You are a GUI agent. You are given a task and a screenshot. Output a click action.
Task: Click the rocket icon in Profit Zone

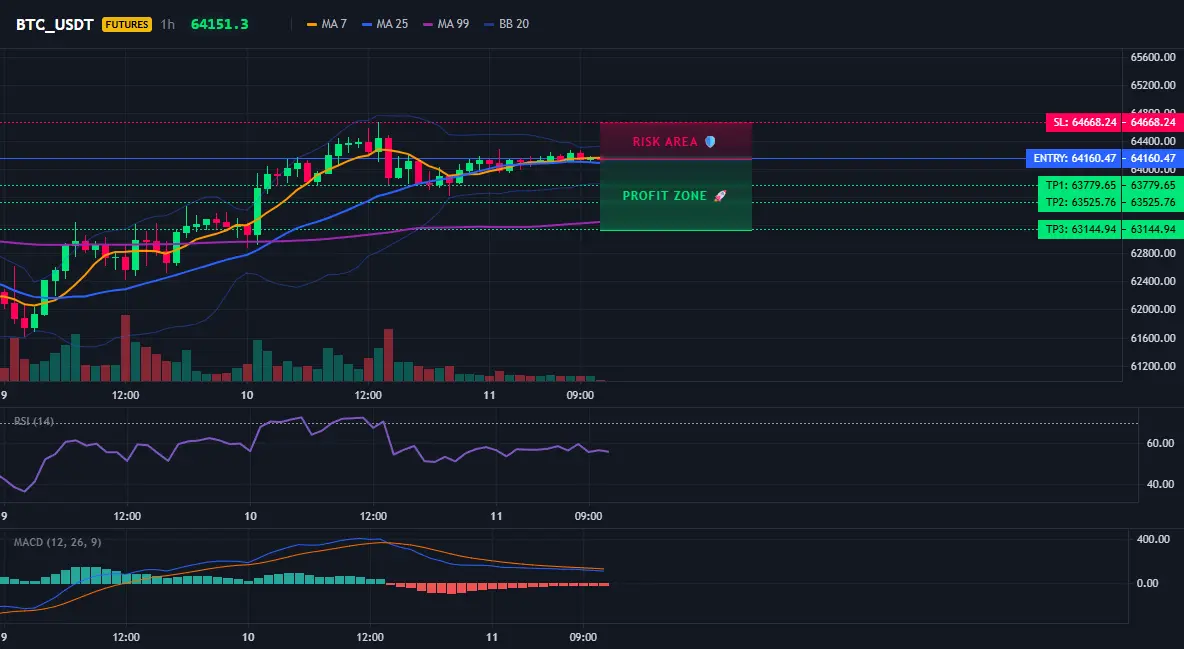point(720,196)
